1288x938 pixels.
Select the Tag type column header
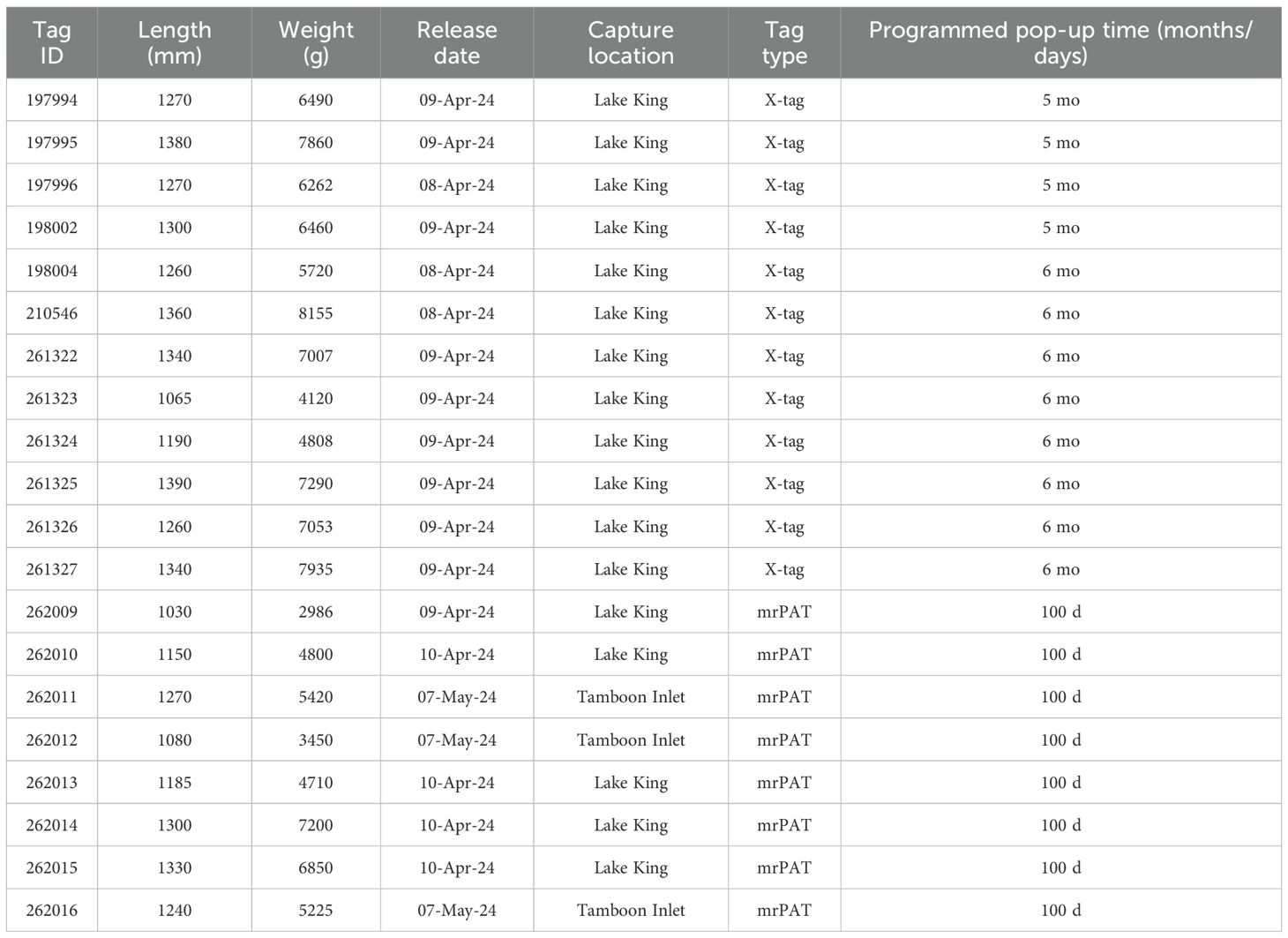pyautogui.click(x=784, y=42)
